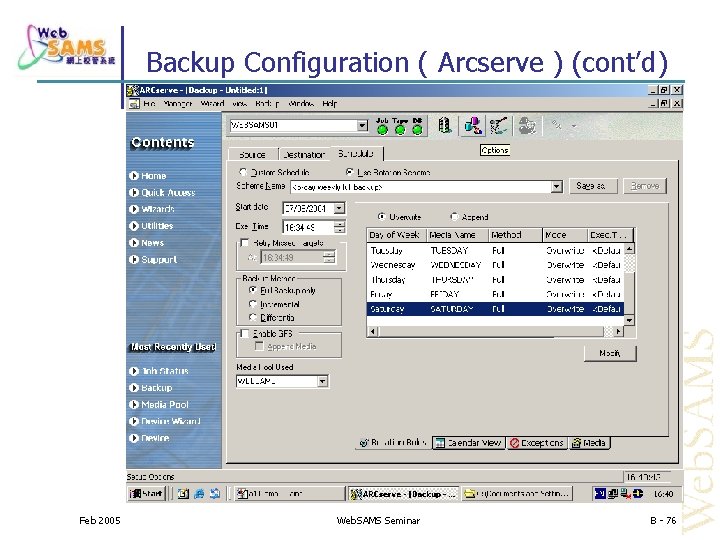720x540 pixels.
Task: Select the Use Rotation Scheme radio button
Action: 349,172
